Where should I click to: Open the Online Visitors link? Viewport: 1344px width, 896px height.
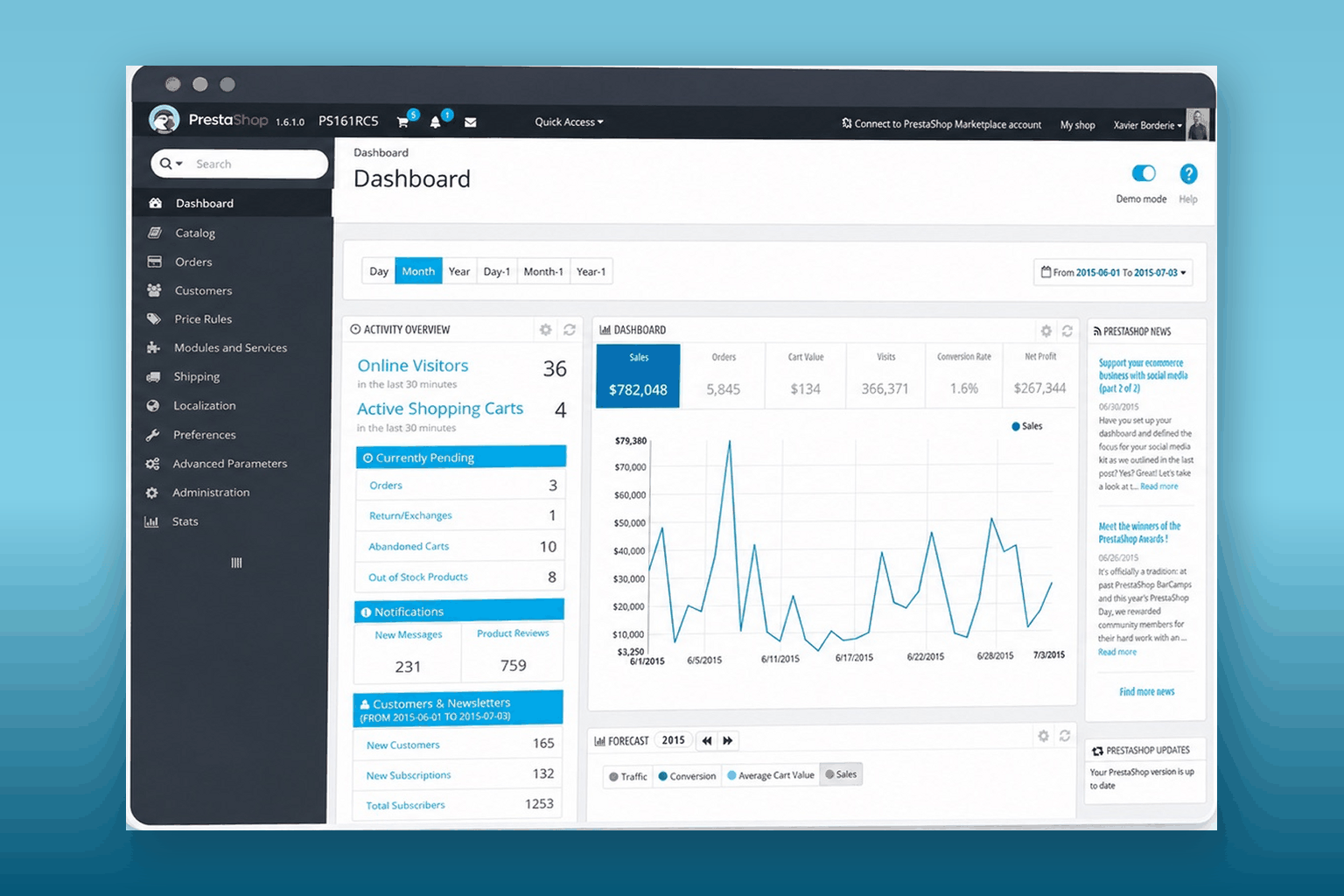pos(413,366)
